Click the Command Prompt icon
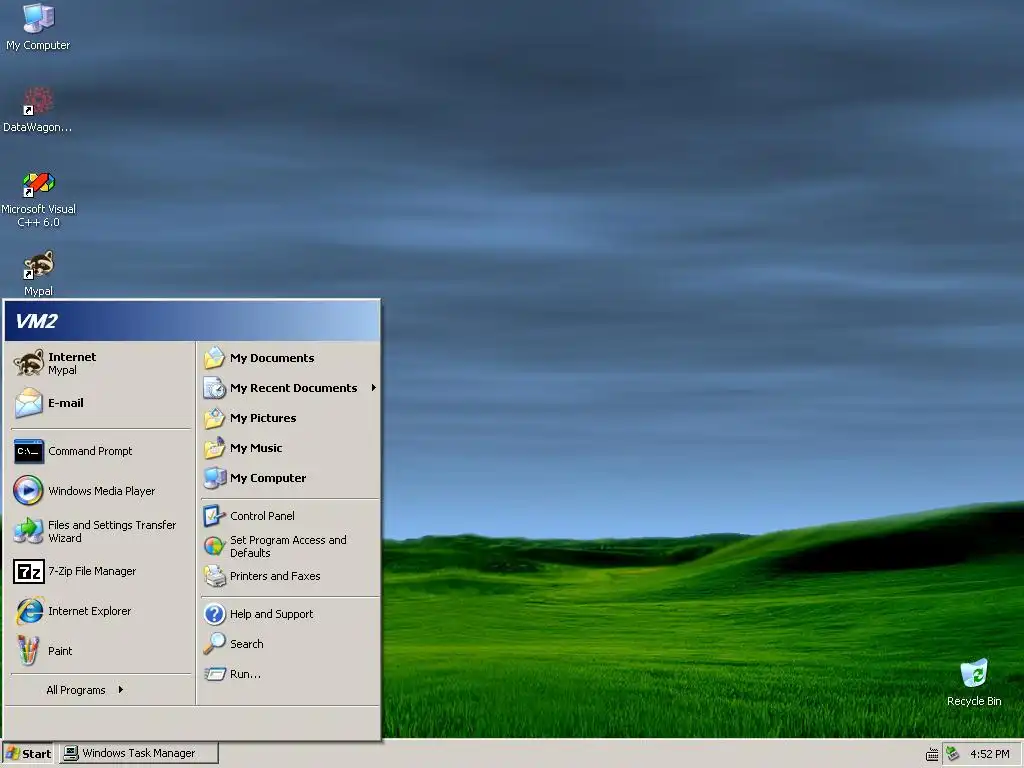1024x768 pixels. click(29, 451)
